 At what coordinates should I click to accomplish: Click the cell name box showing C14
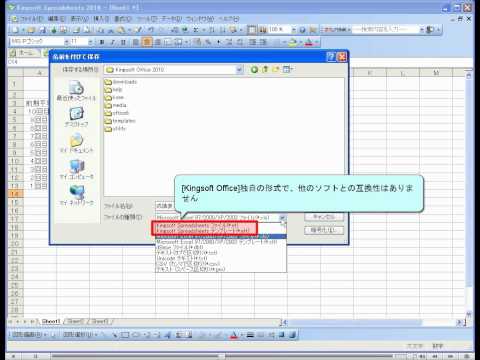coord(28,62)
